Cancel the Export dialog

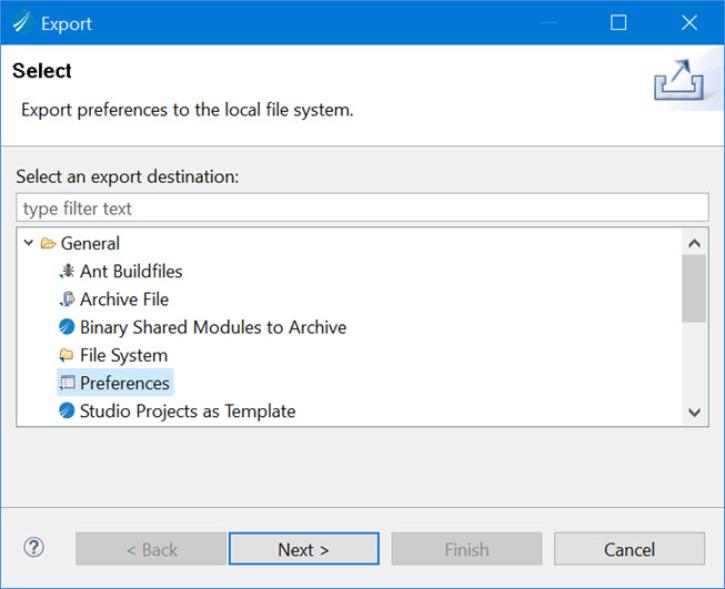tap(629, 549)
